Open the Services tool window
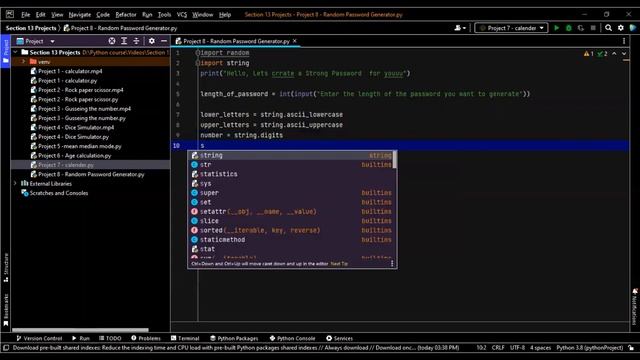Image resolution: width=640 pixels, height=360 pixels. 339,338
